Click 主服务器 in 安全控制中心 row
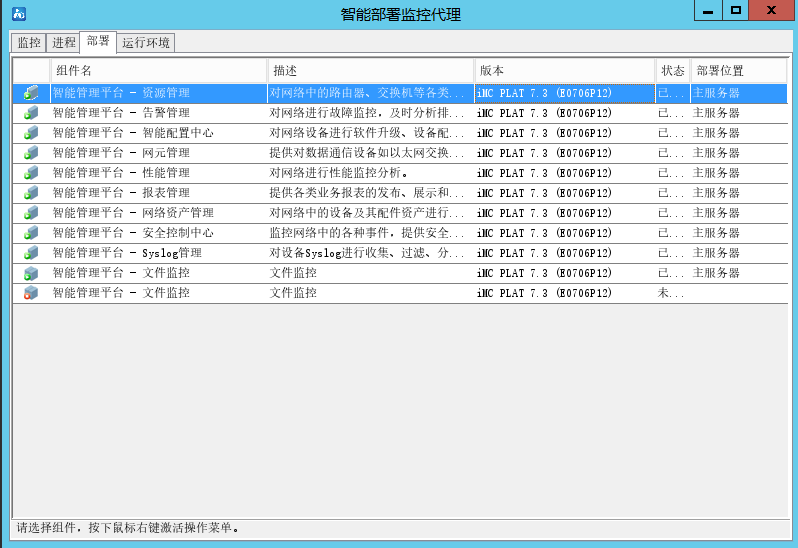 pos(716,233)
